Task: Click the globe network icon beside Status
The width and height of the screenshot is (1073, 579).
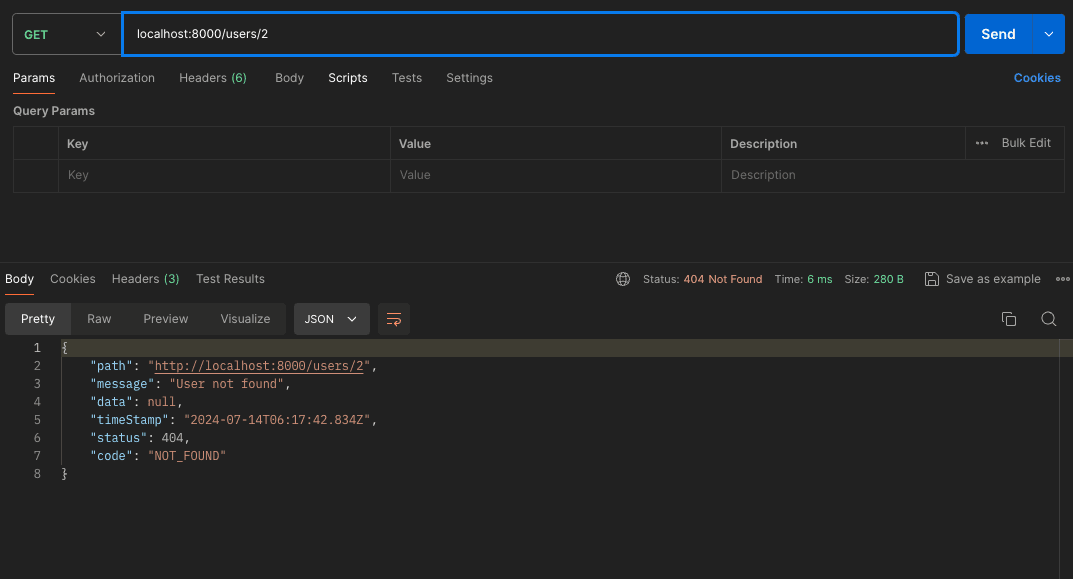Action: tap(623, 279)
